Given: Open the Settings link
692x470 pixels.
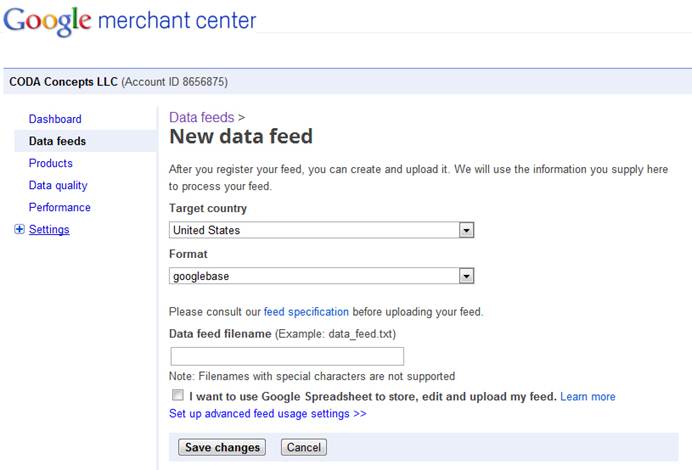Looking at the screenshot, I should click(x=49, y=229).
